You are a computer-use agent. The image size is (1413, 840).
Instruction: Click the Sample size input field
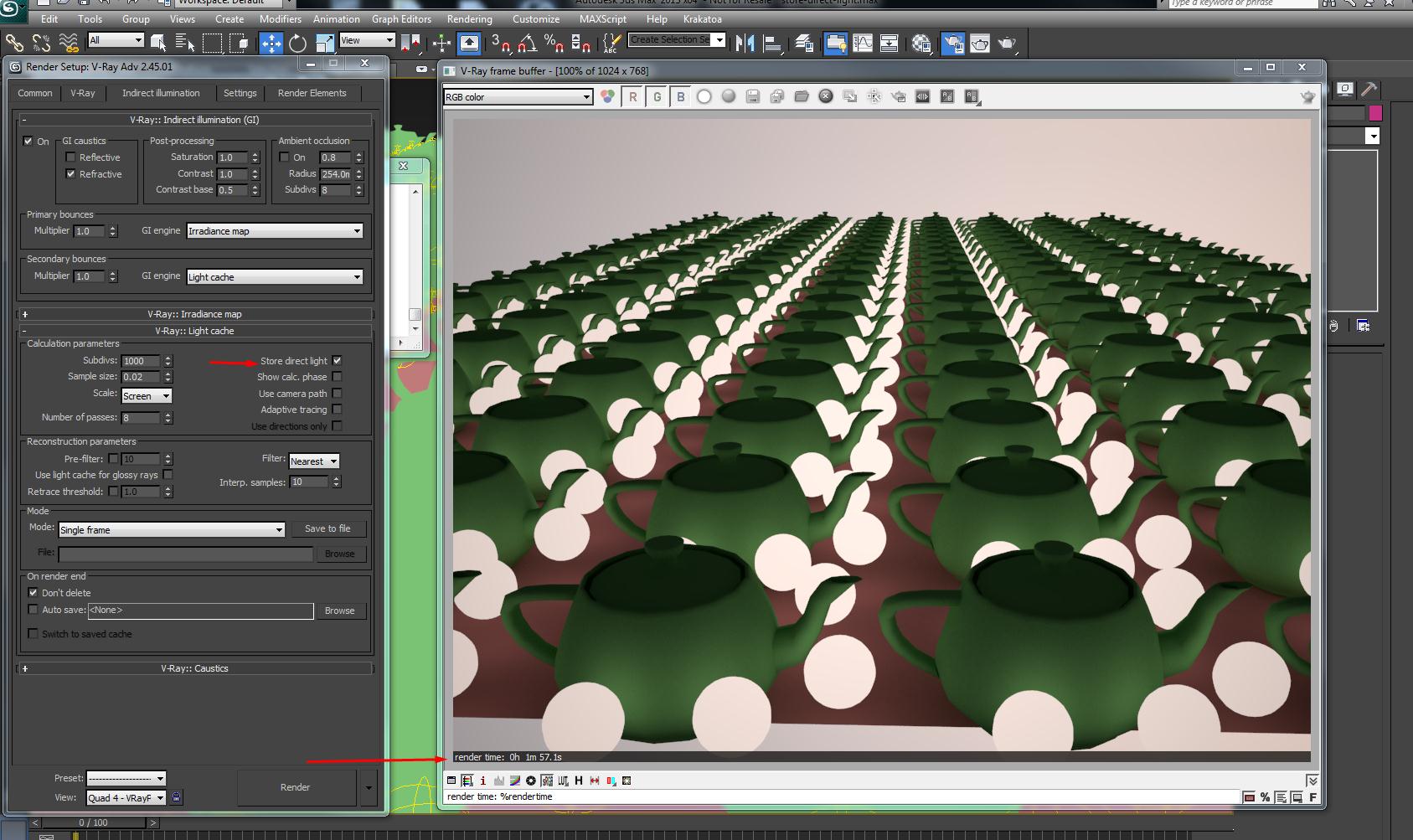[142, 377]
